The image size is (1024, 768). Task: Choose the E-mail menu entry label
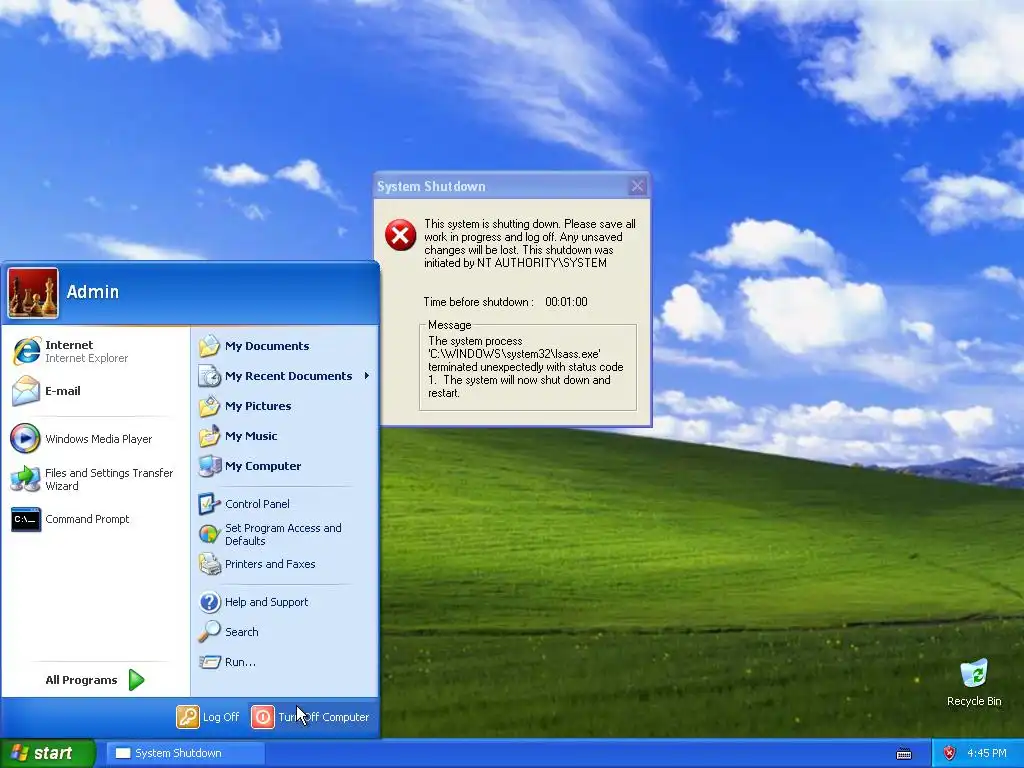click(63, 391)
